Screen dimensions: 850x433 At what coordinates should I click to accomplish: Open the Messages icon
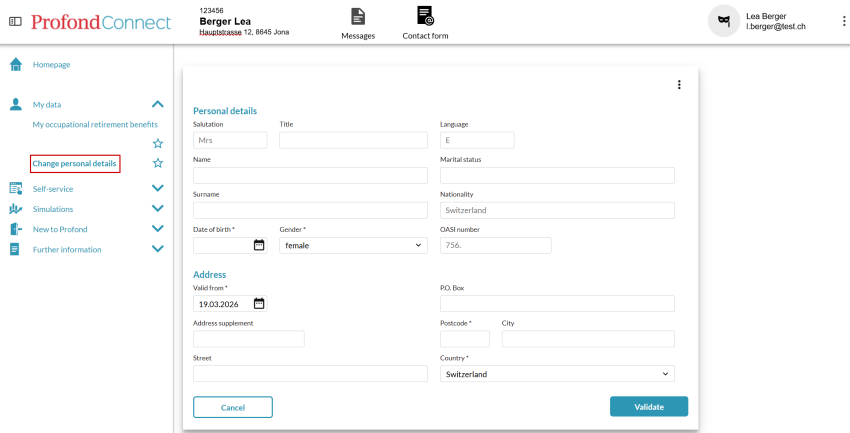pos(358,16)
